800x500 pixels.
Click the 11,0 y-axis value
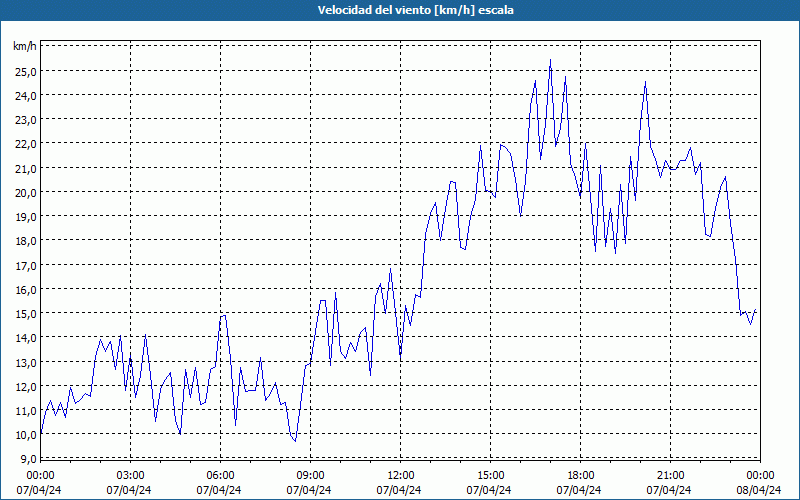click(x=26, y=411)
